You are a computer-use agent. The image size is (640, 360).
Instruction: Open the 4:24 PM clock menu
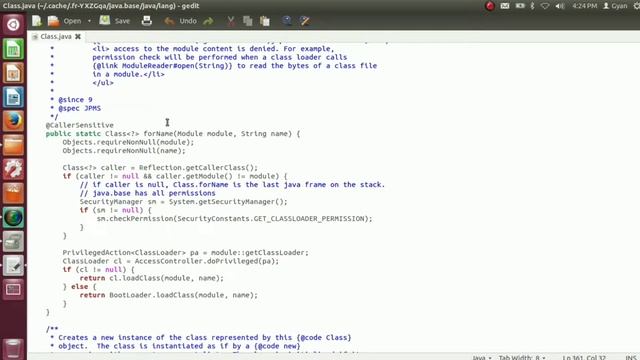584,6
